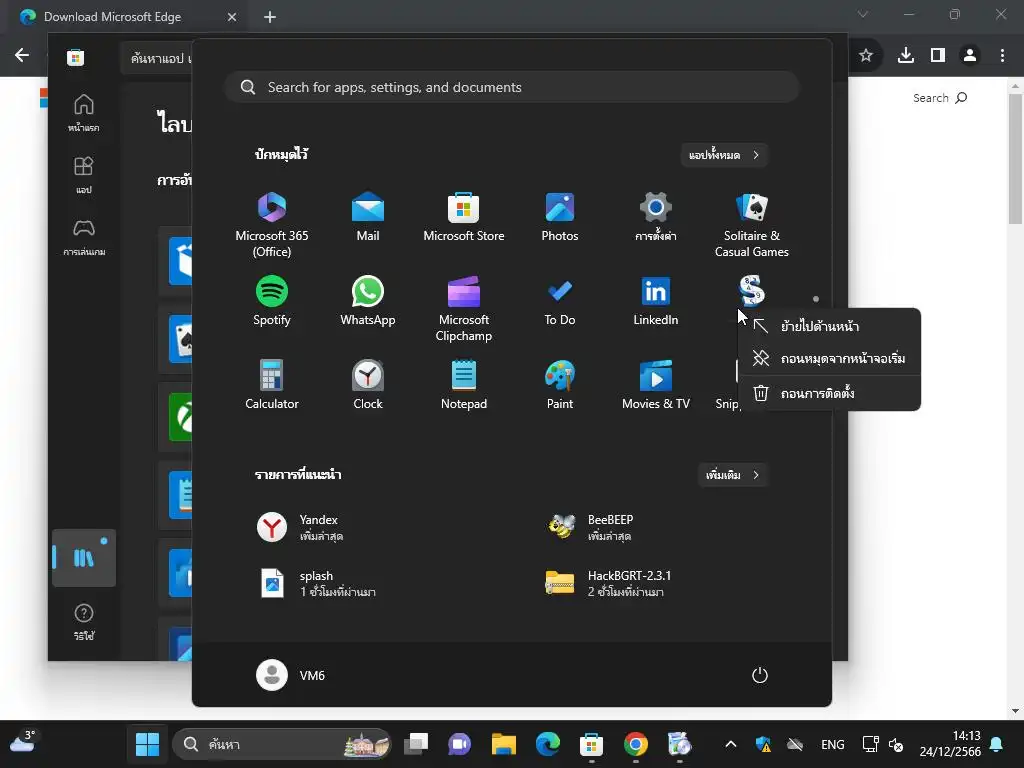Open VM6 user account menu
The image size is (1024, 768).
(291, 675)
